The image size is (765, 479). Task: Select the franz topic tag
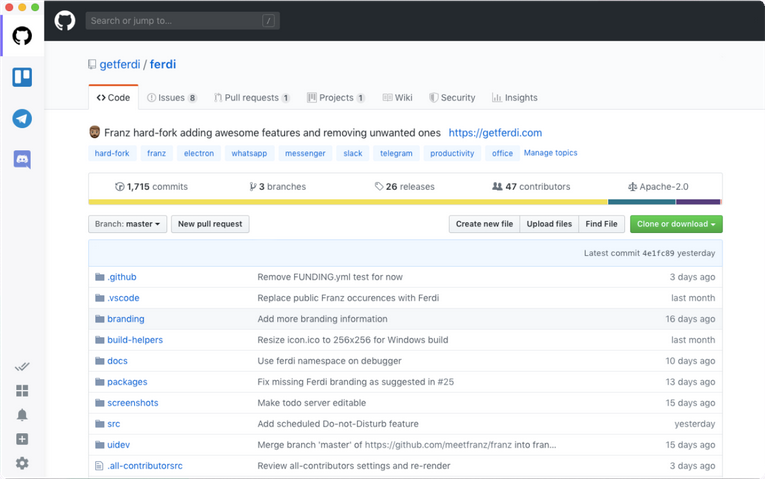(156, 153)
